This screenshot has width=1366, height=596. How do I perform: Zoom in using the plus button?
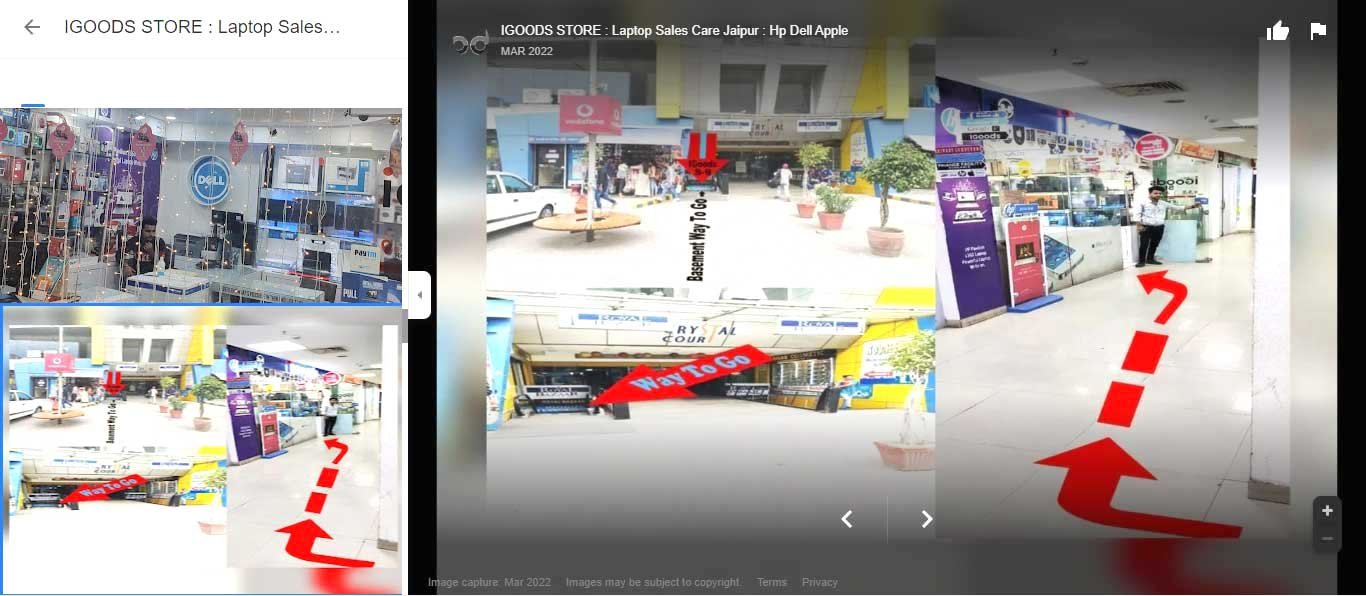[x=1327, y=511]
